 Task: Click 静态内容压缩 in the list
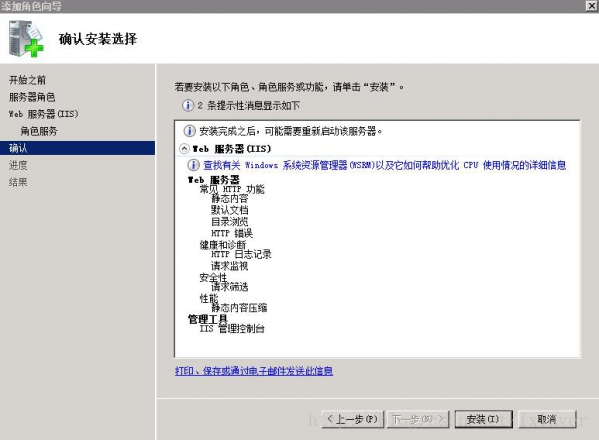pos(239,307)
